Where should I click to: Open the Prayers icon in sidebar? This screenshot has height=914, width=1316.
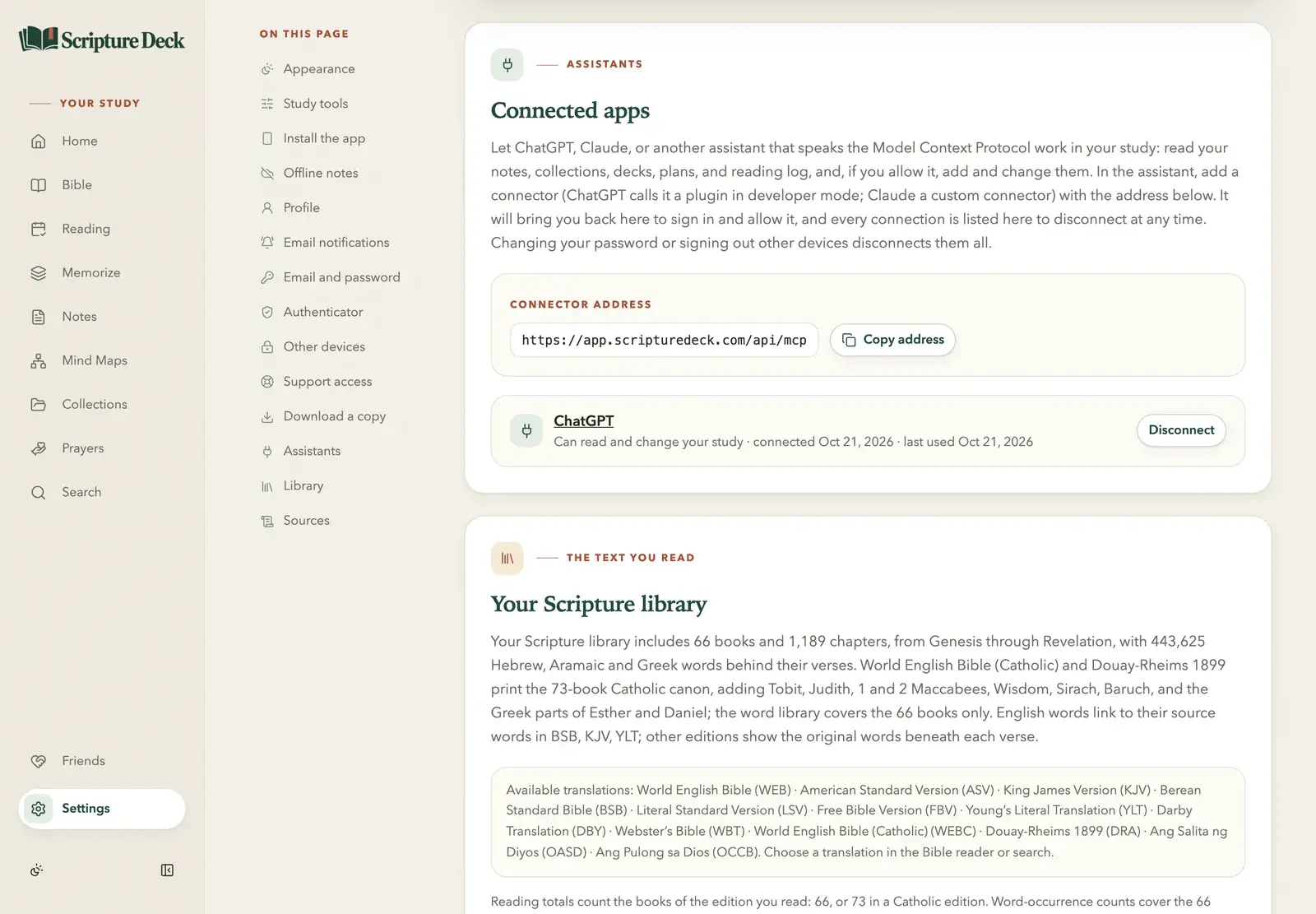tap(39, 448)
